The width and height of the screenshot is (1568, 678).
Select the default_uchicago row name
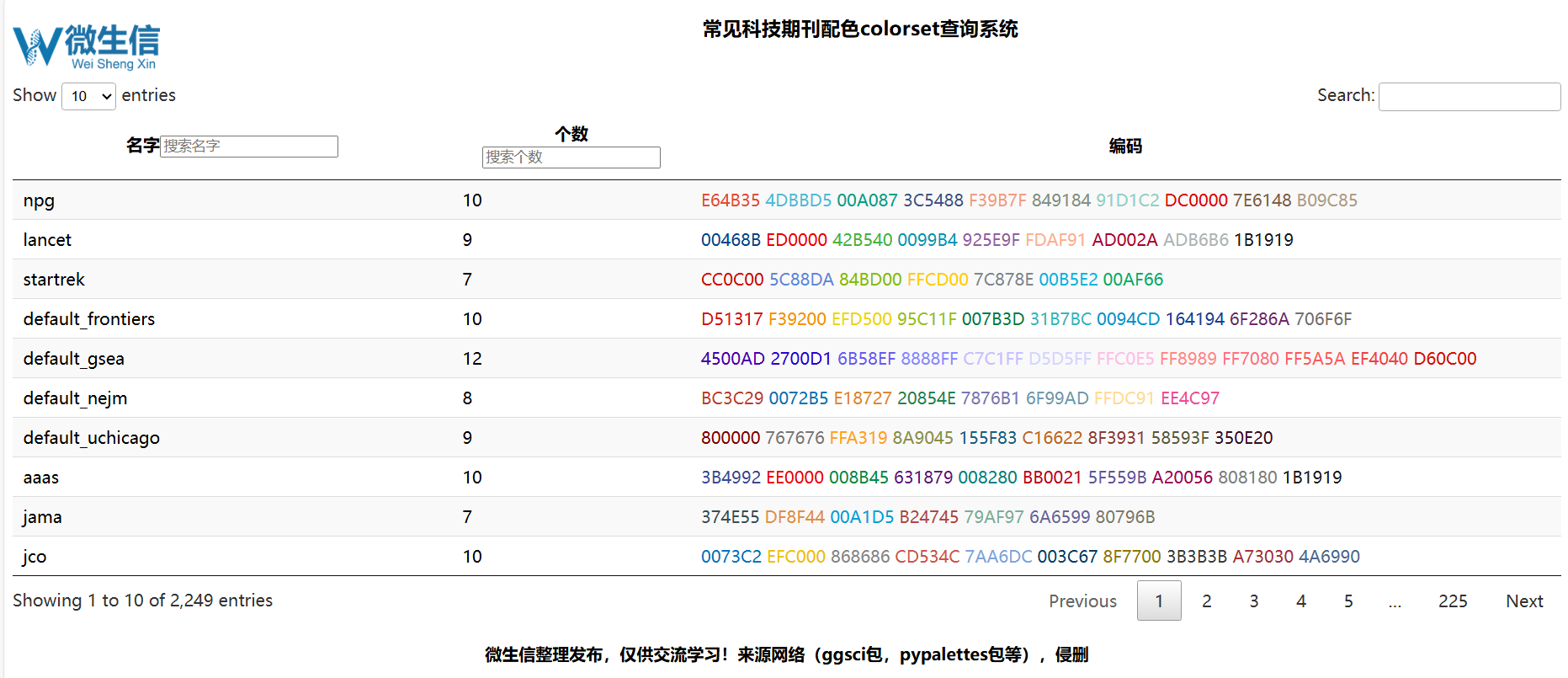click(x=92, y=438)
